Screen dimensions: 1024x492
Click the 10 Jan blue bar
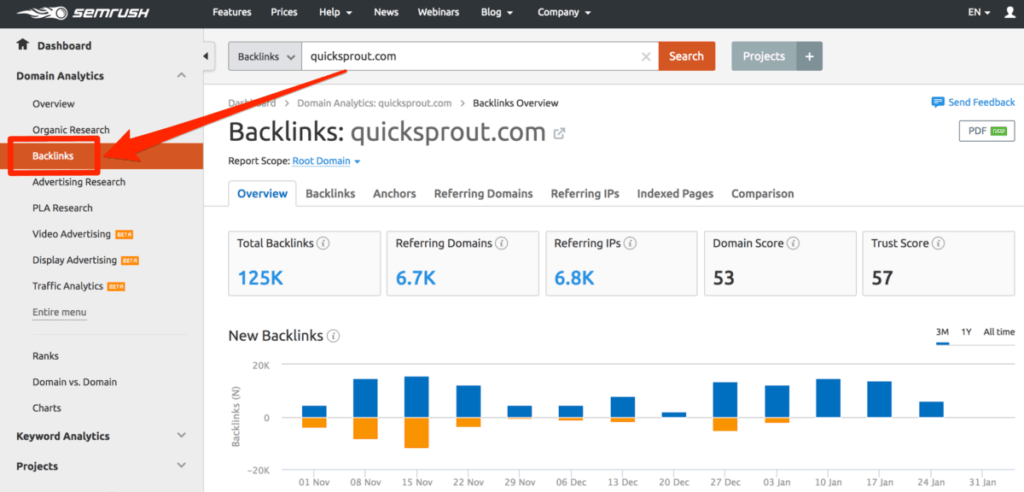tap(828, 398)
